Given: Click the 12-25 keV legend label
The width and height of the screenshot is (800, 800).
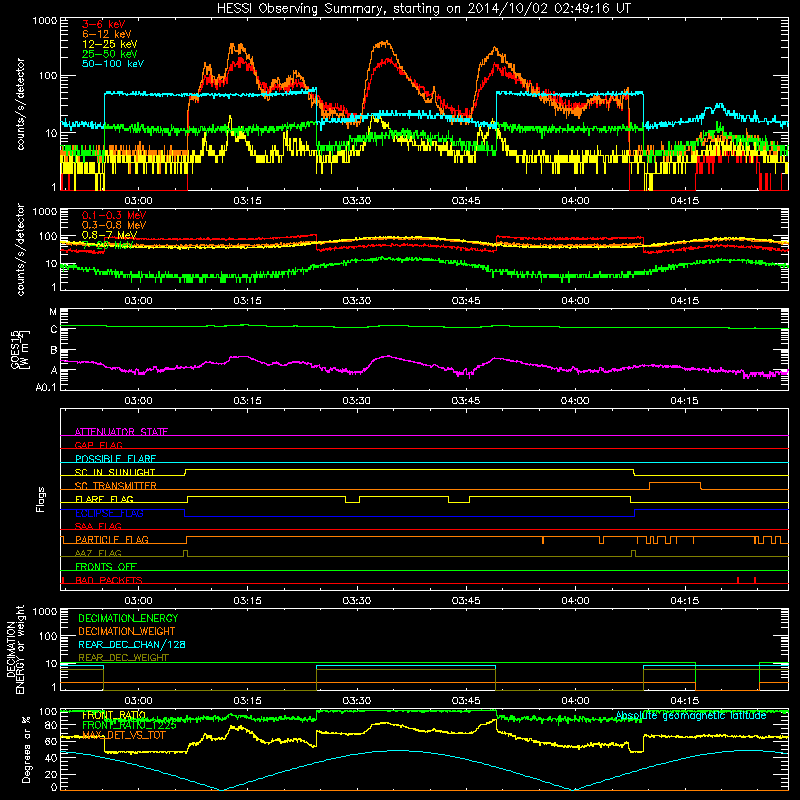Looking at the screenshot, I should 110,44.
